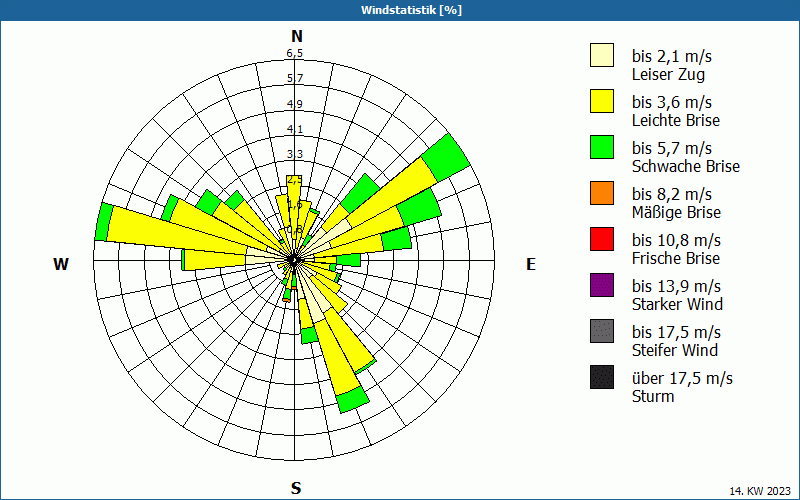Click the 'bis 2,1 m/s' legend text
This screenshot has height=500, width=800.
[672, 56]
